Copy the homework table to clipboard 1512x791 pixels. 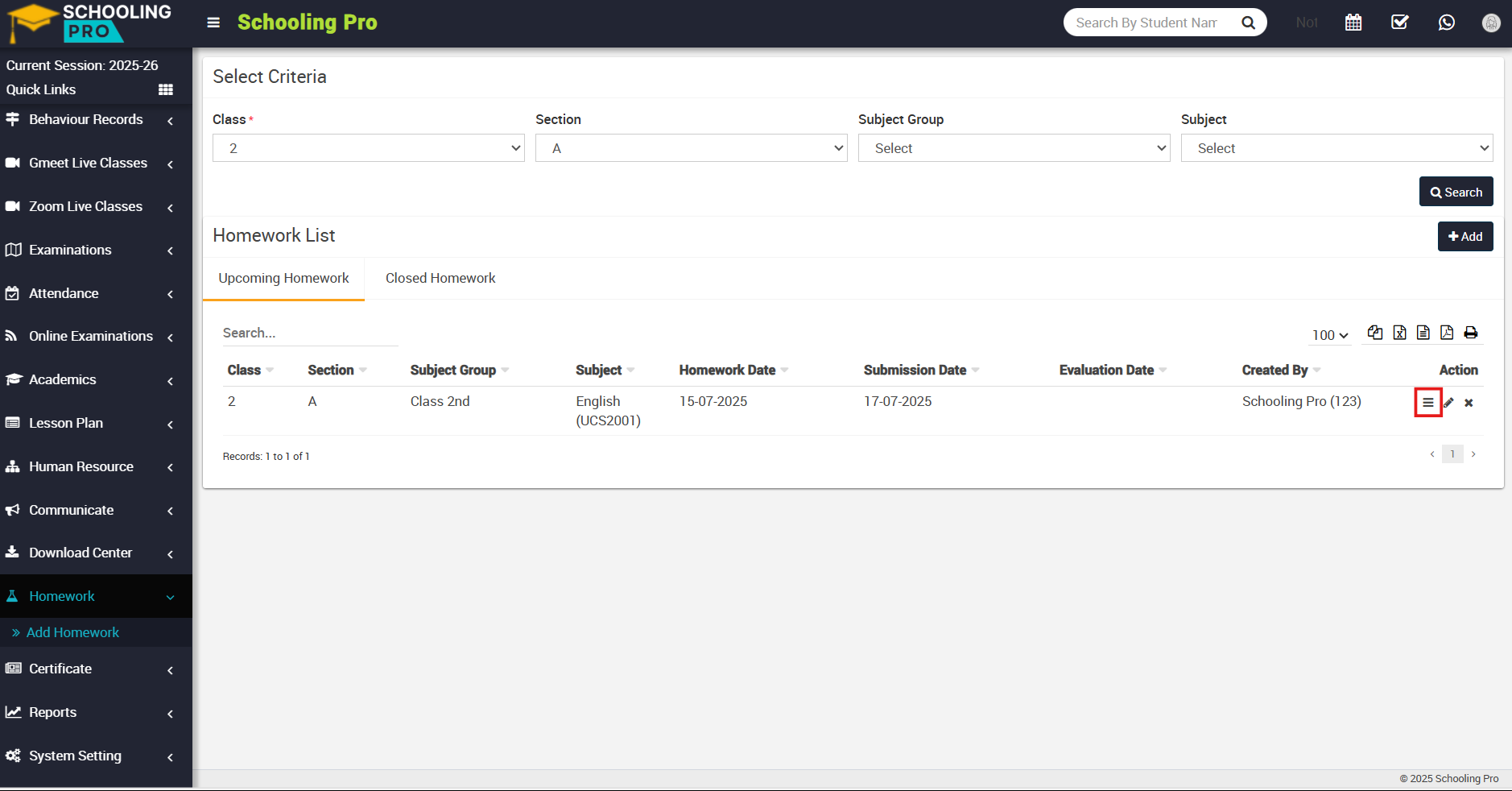[1375, 333]
